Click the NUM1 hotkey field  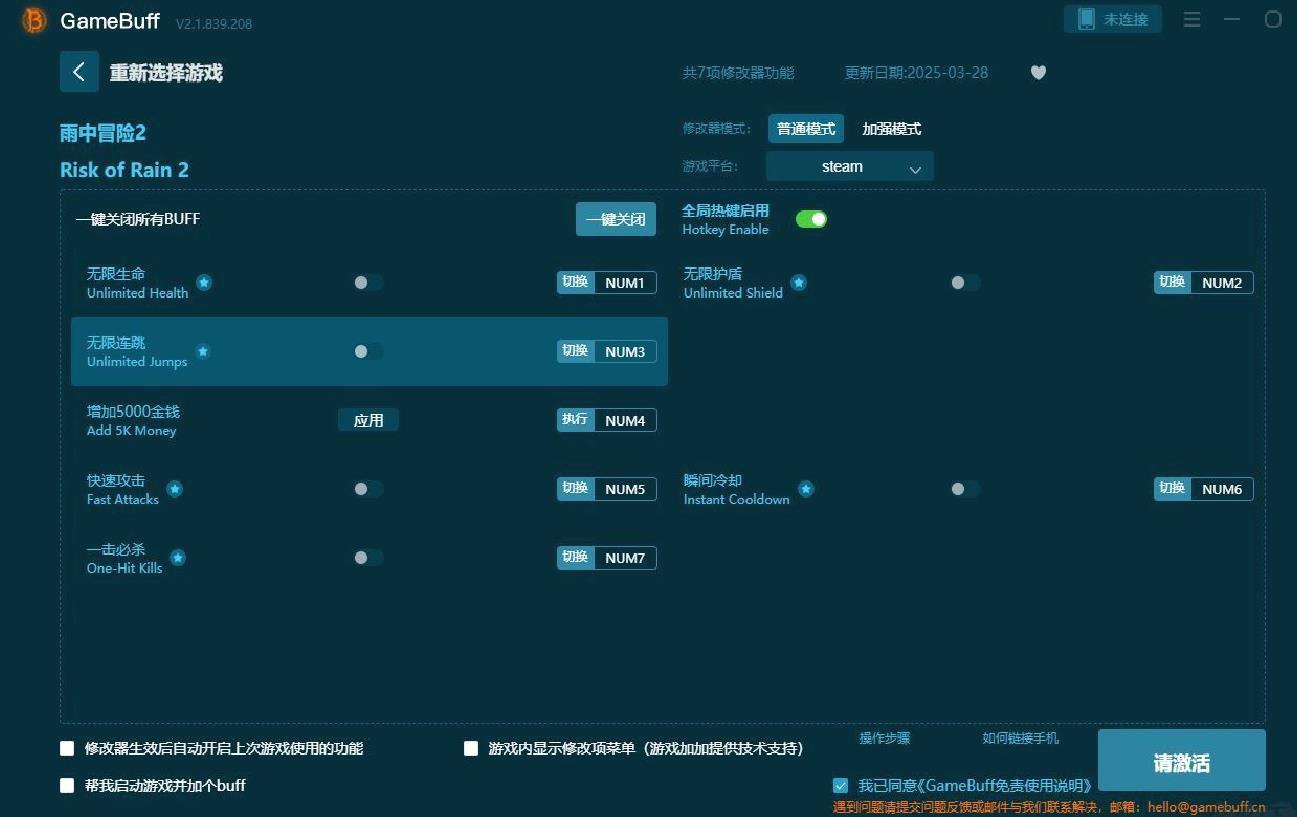click(x=625, y=283)
